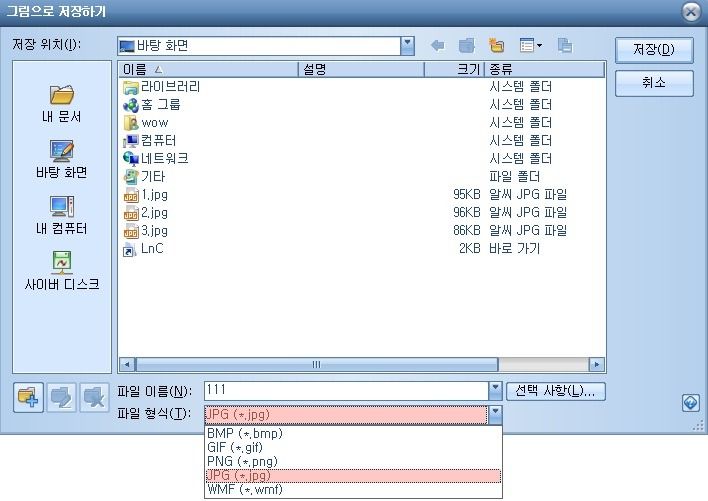The image size is (708, 501).
Task: Select the 라이브러리 folder
Action: [x=161, y=87]
